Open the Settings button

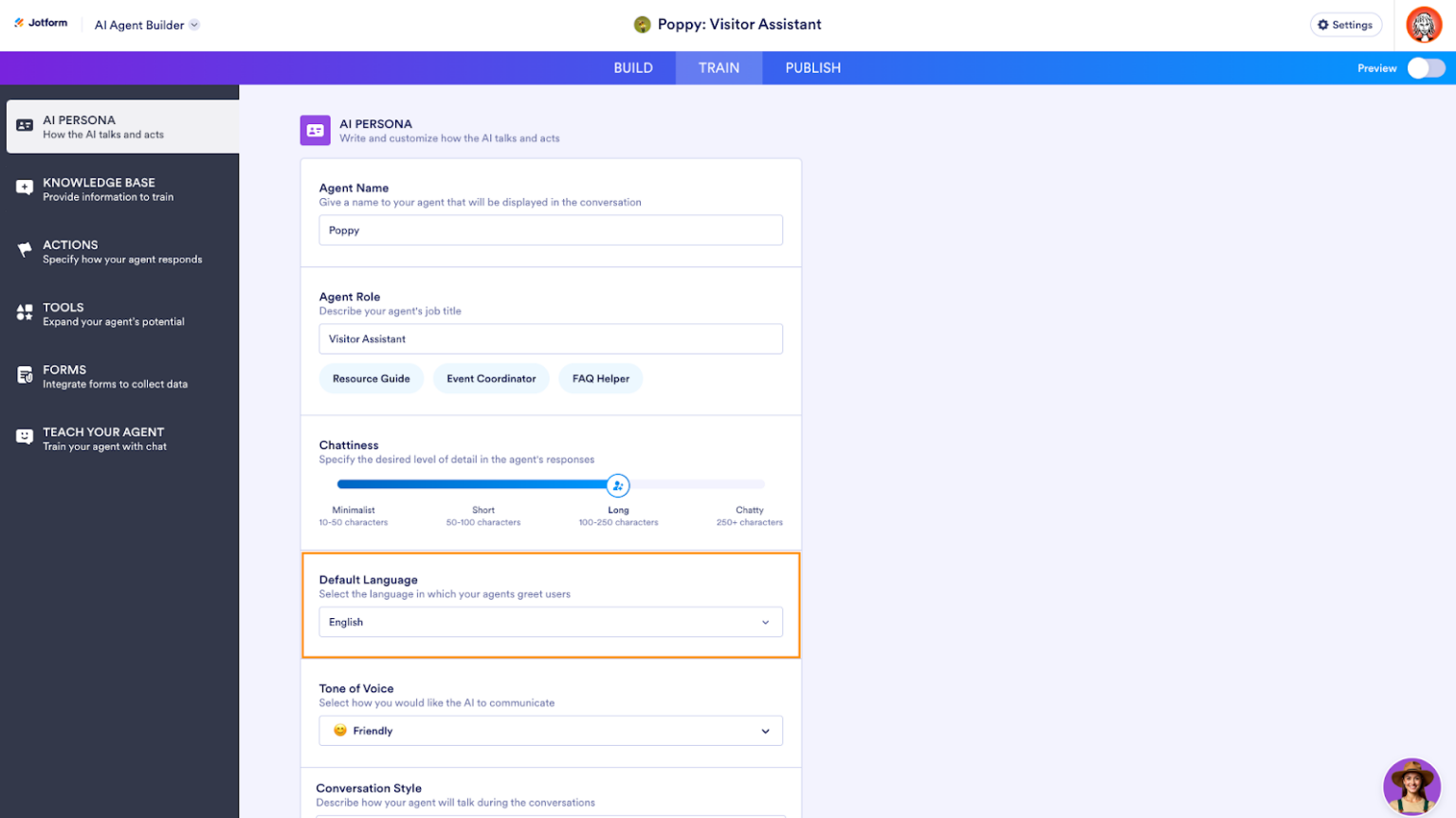pyautogui.click(x=1345, y=25)
